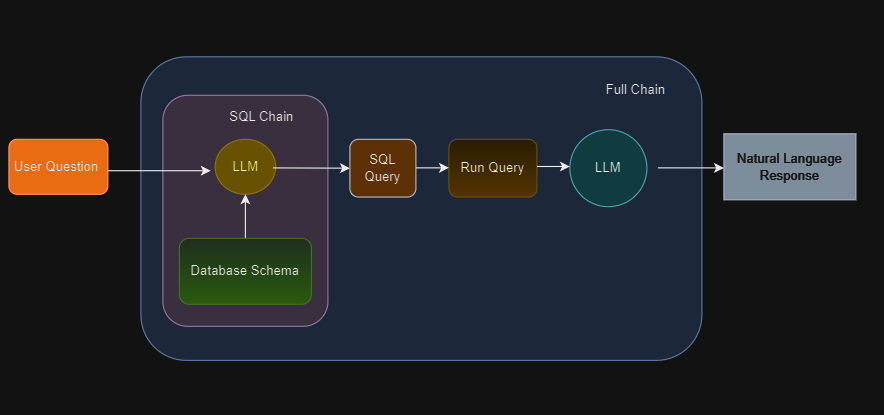Screen dimensions: 884x415
Task: Click the teal LLM circle
Action: tap(608, 168)
